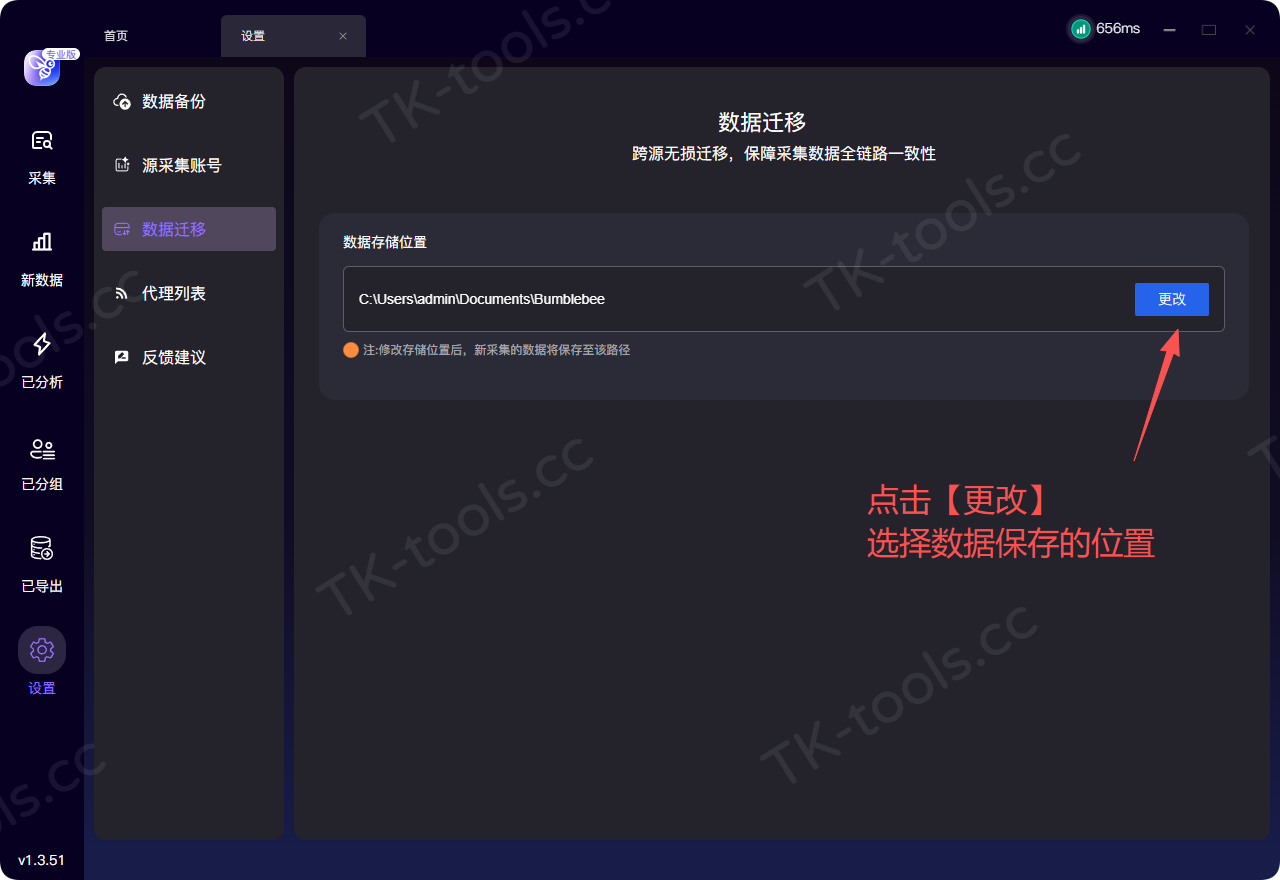Click the 设置 gear icon in sidebar
The height and width of the screenshot is (880, 1280).
(42, 650)
